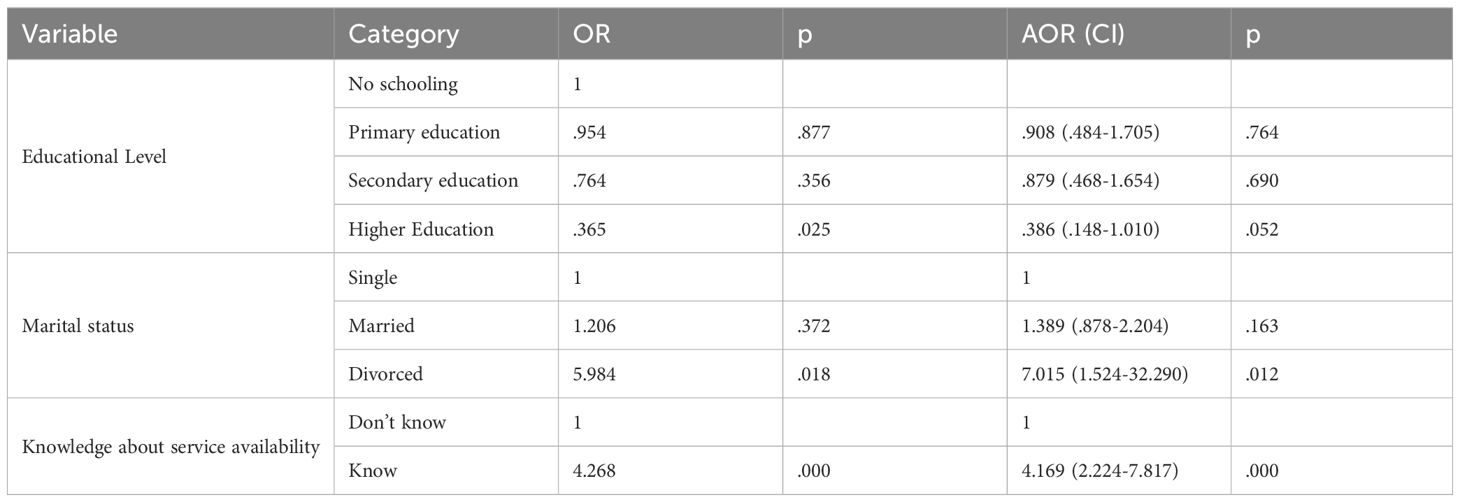Select the OR value 5.984

[x=591, y=374]
